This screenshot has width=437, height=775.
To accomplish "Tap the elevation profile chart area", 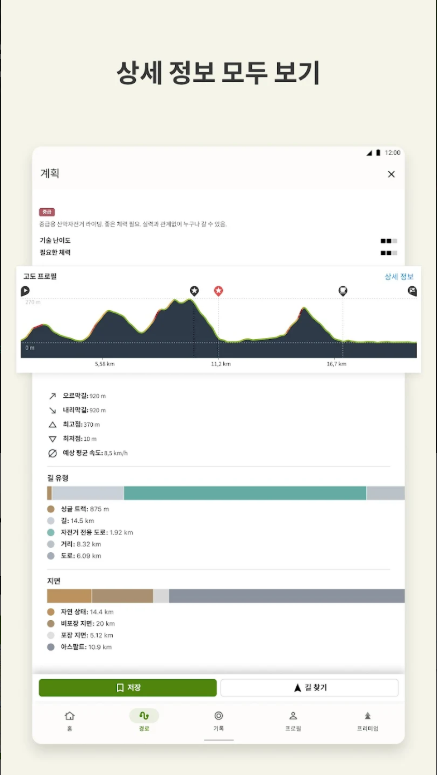I will pos(218,328).
